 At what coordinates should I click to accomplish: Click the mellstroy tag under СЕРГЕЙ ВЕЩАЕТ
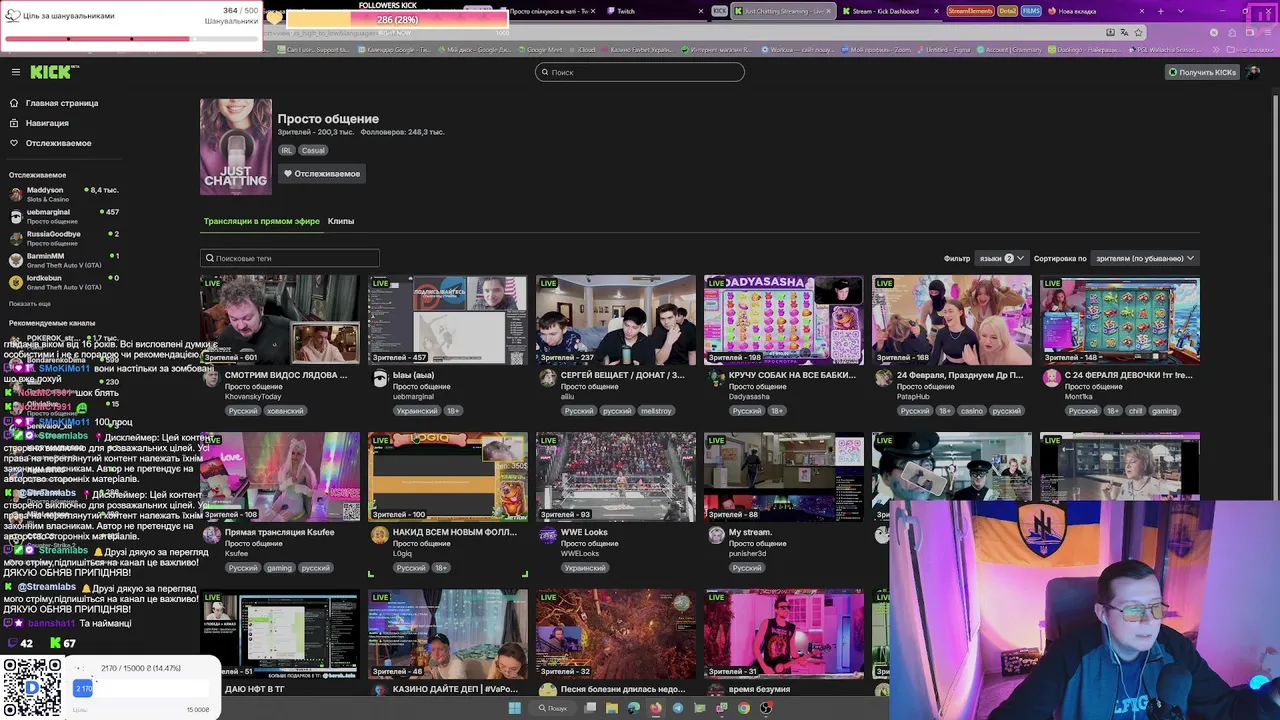pos(656,411)
